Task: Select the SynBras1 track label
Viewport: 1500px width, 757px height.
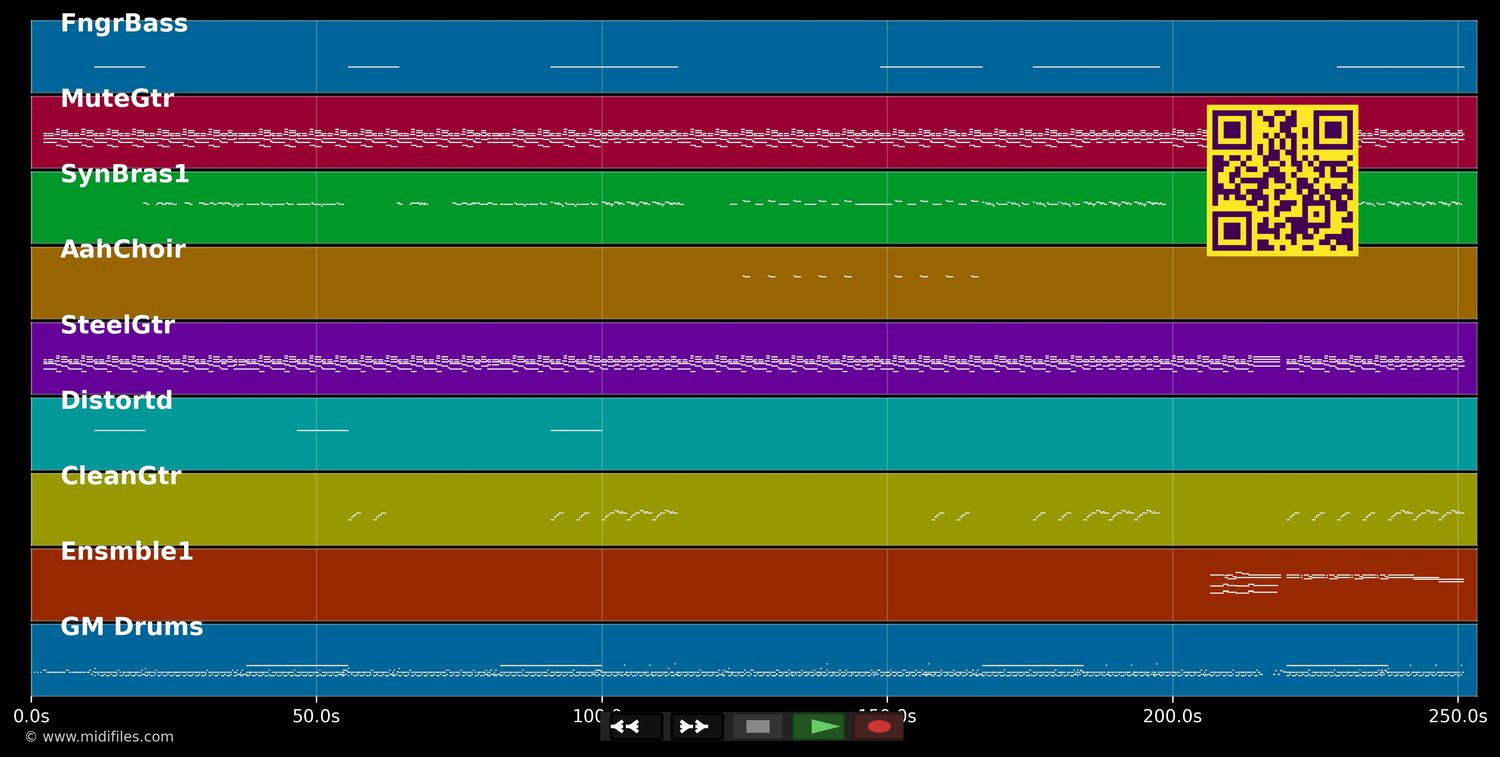Action: 125,174
